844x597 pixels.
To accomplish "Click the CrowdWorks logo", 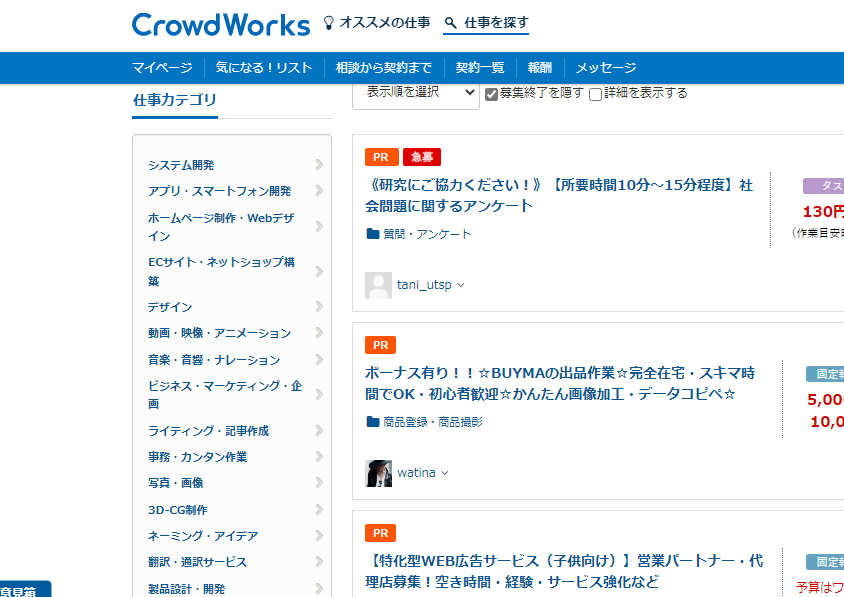I will point(221,25).
